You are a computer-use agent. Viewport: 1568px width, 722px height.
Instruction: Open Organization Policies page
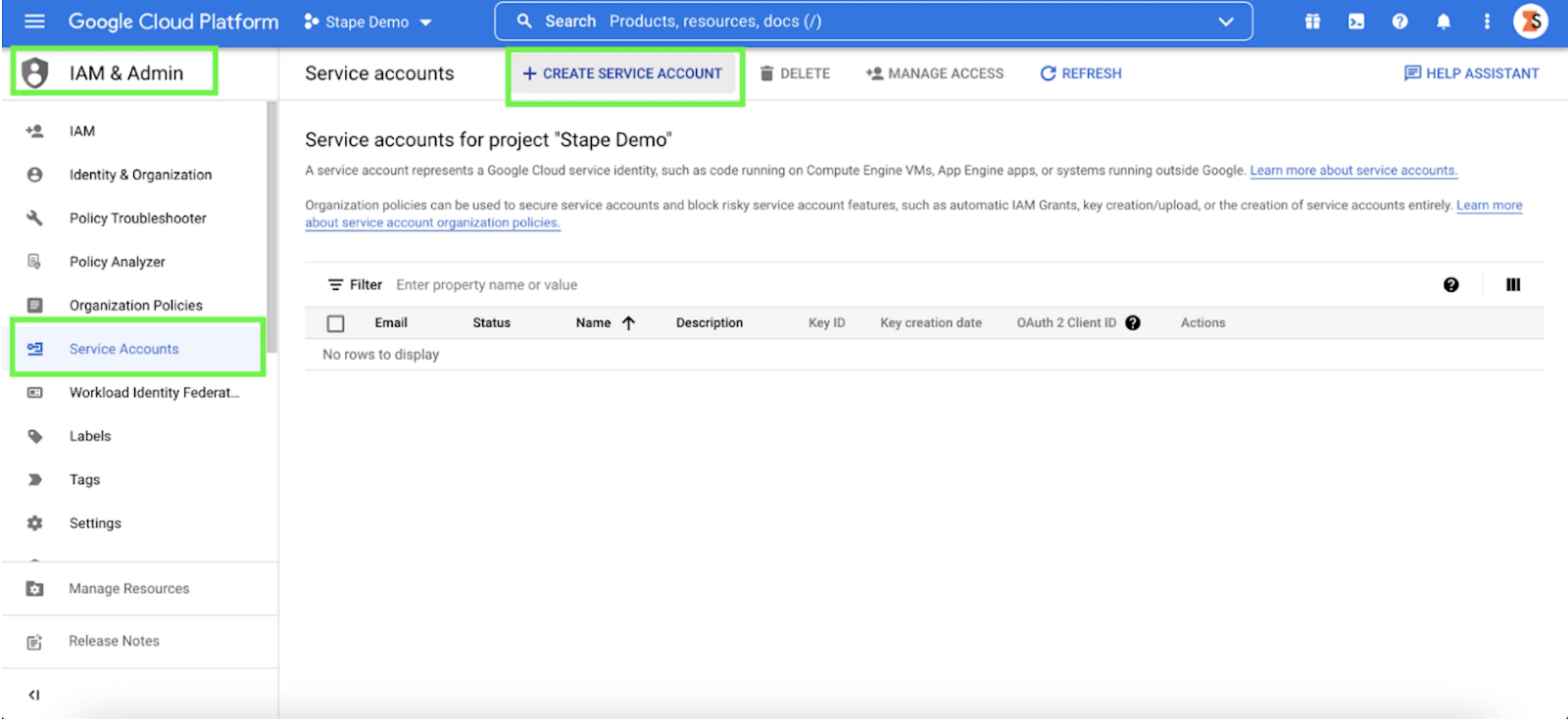138,305
